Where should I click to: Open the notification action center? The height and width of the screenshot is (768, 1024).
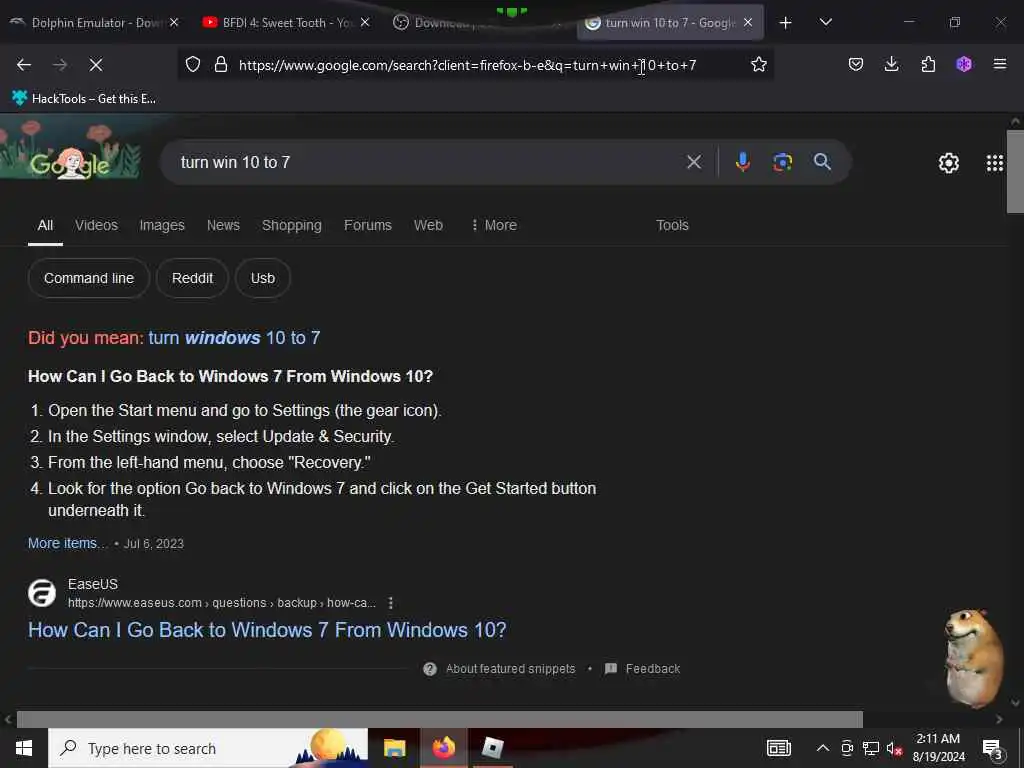tap(993, 749)
